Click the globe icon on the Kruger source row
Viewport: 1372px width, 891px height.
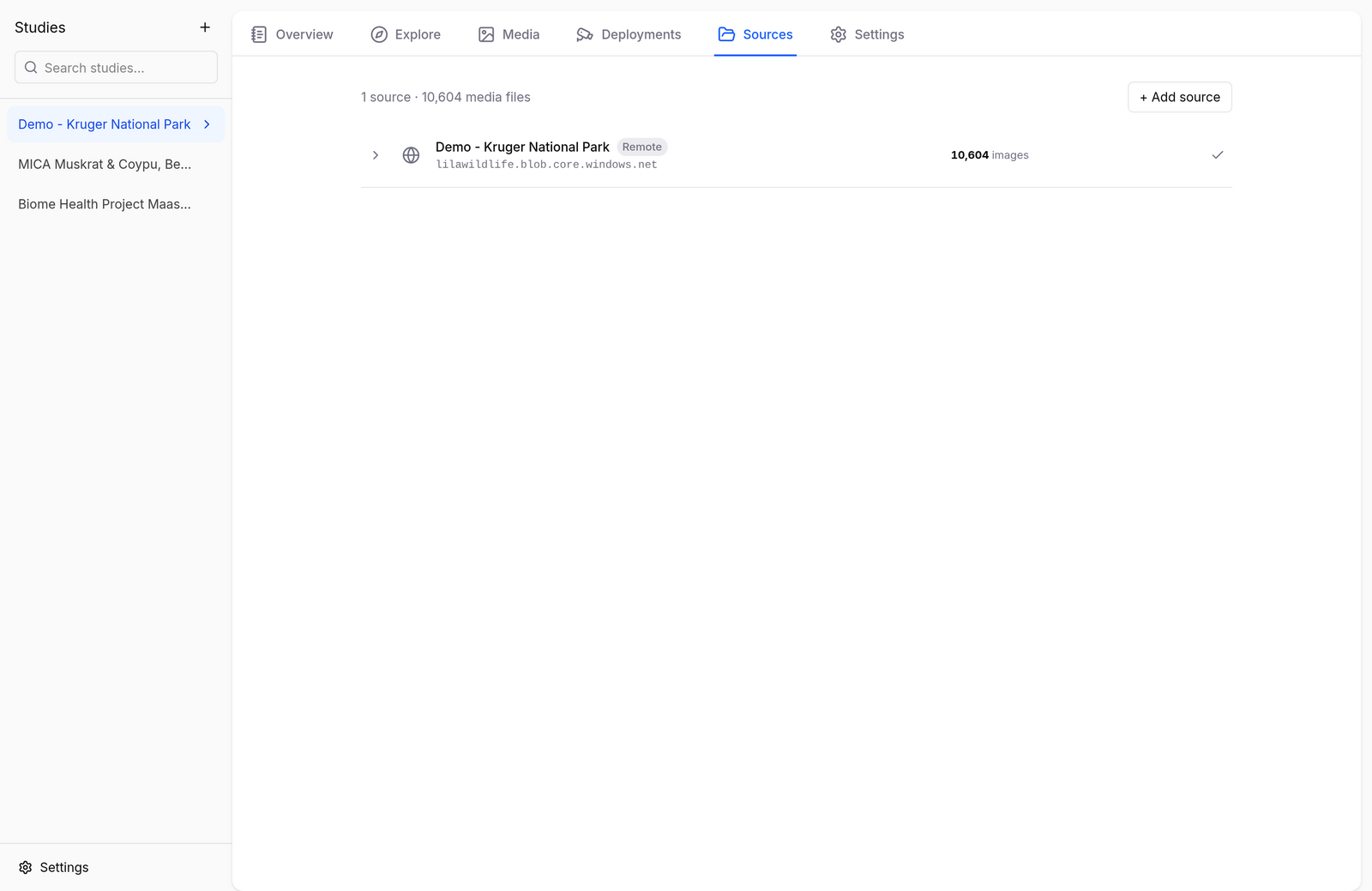pyautogui.click(x=412, y=155)
